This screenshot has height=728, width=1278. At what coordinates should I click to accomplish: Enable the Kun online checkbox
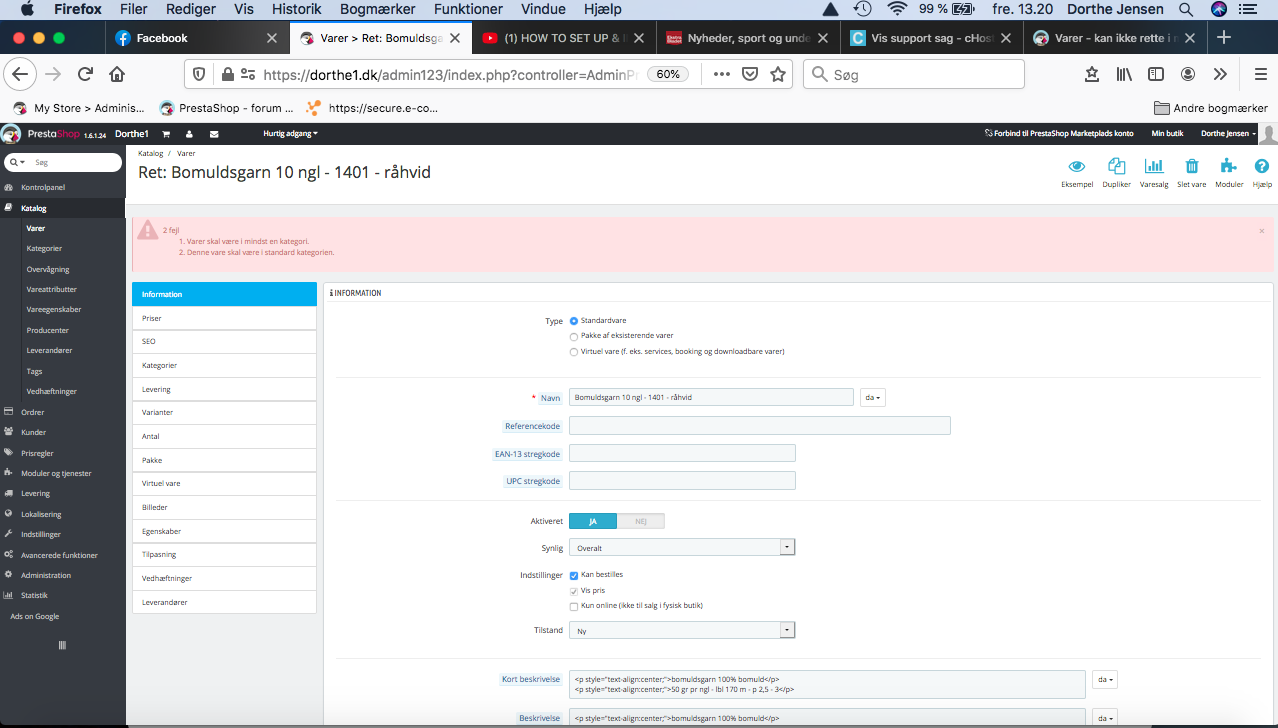tap(574, 606)
